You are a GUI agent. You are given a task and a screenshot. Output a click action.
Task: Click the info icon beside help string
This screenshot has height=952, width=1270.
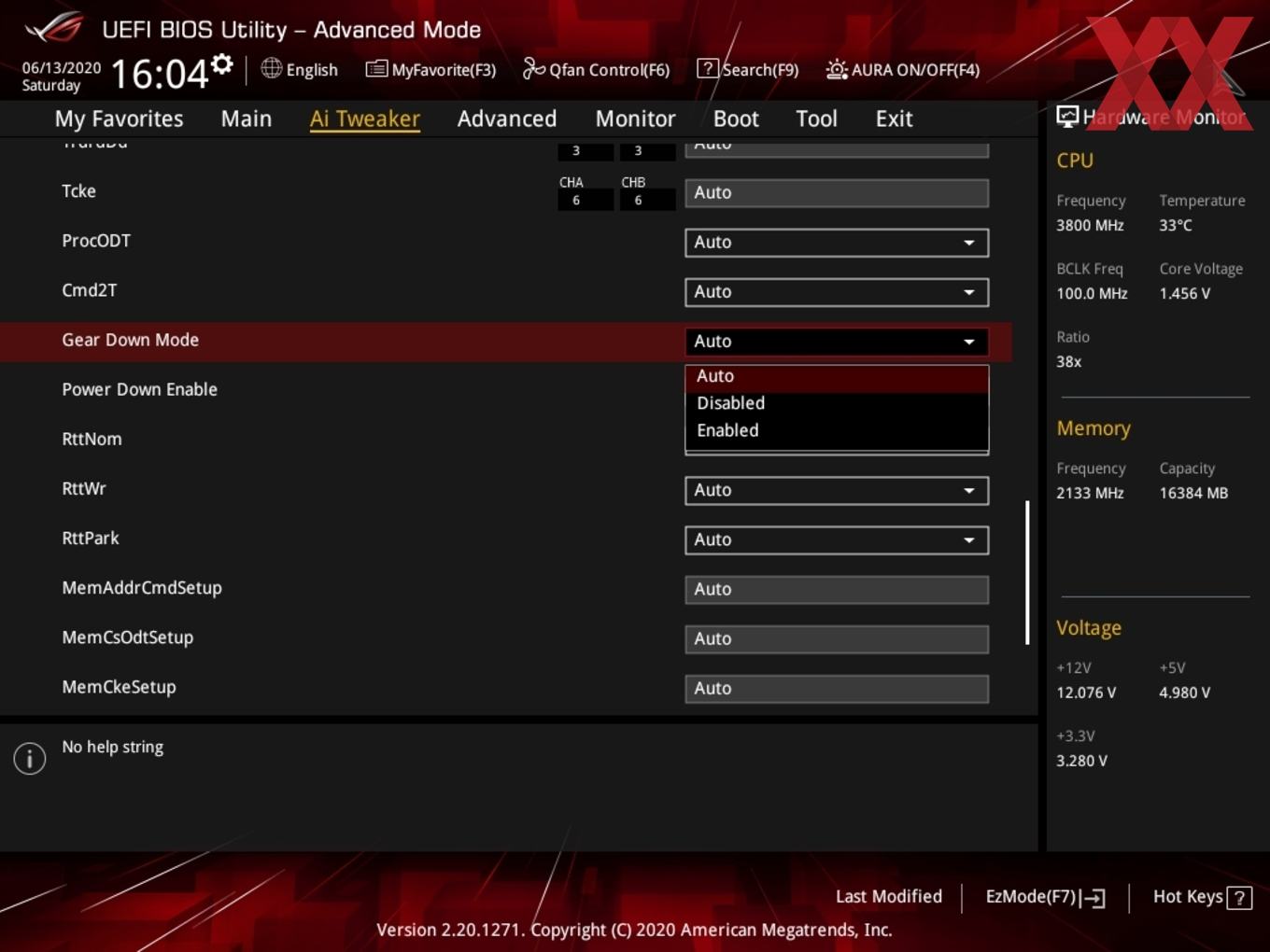[30, 758]
